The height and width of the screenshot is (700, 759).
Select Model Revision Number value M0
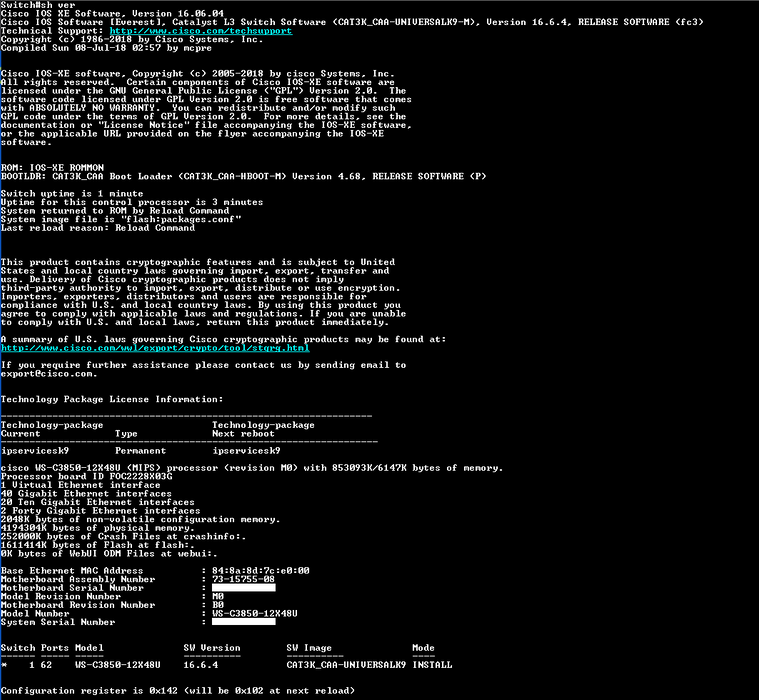(218, 596)
